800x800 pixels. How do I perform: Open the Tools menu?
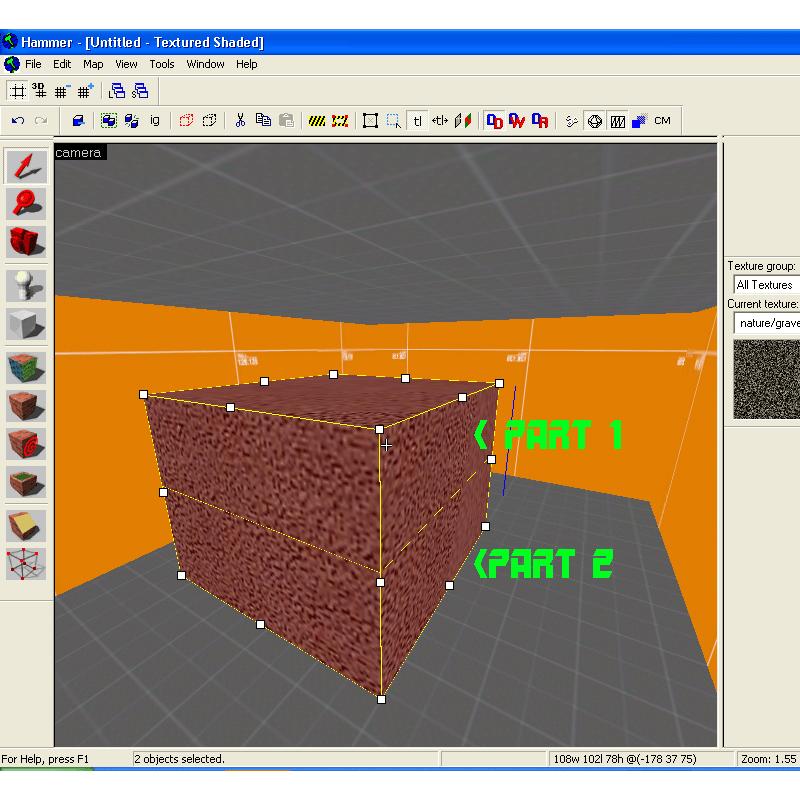162,64
